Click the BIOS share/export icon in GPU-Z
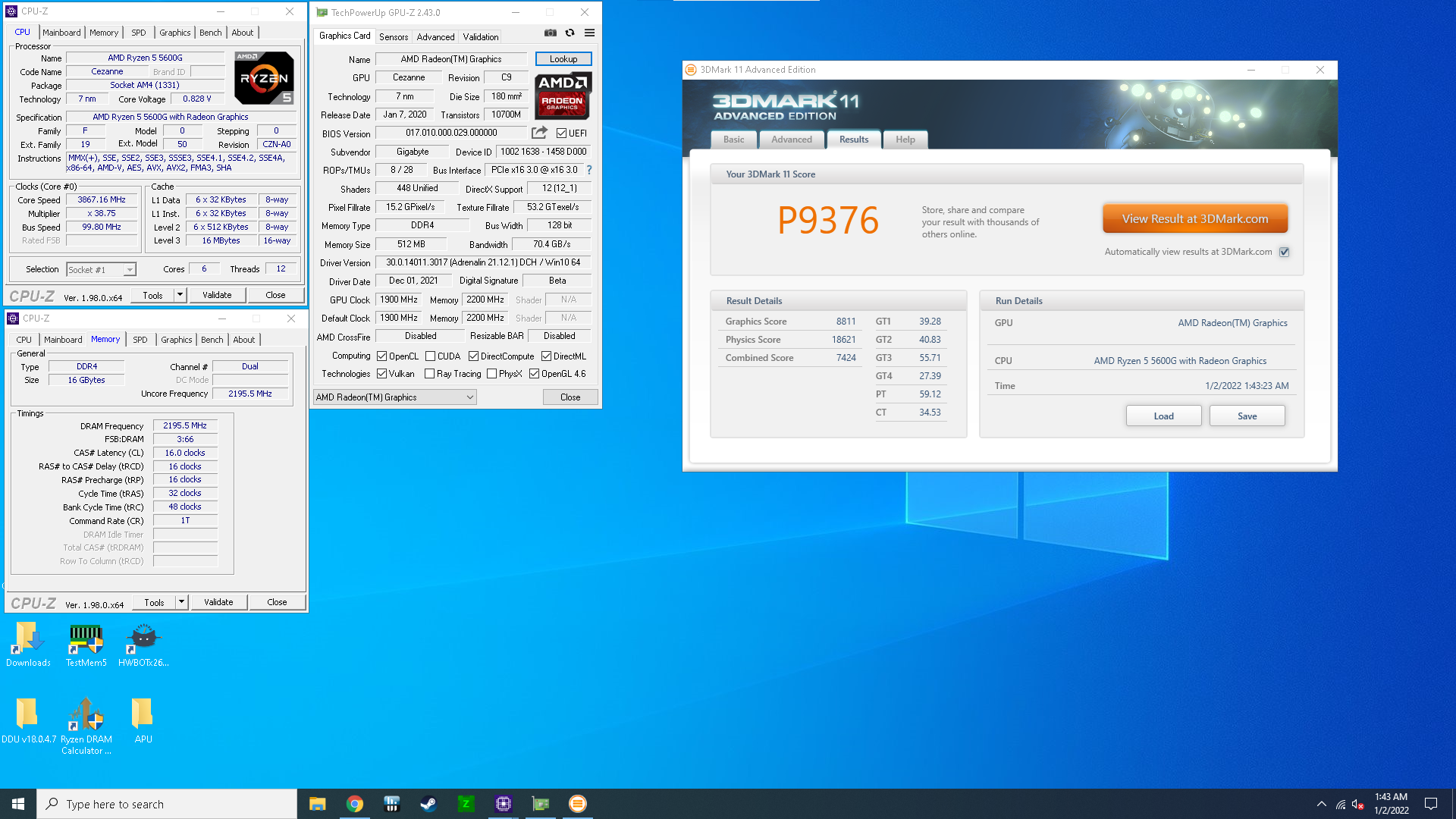Viewport: 1456px width, 819px height. click(x=539, y=133)
